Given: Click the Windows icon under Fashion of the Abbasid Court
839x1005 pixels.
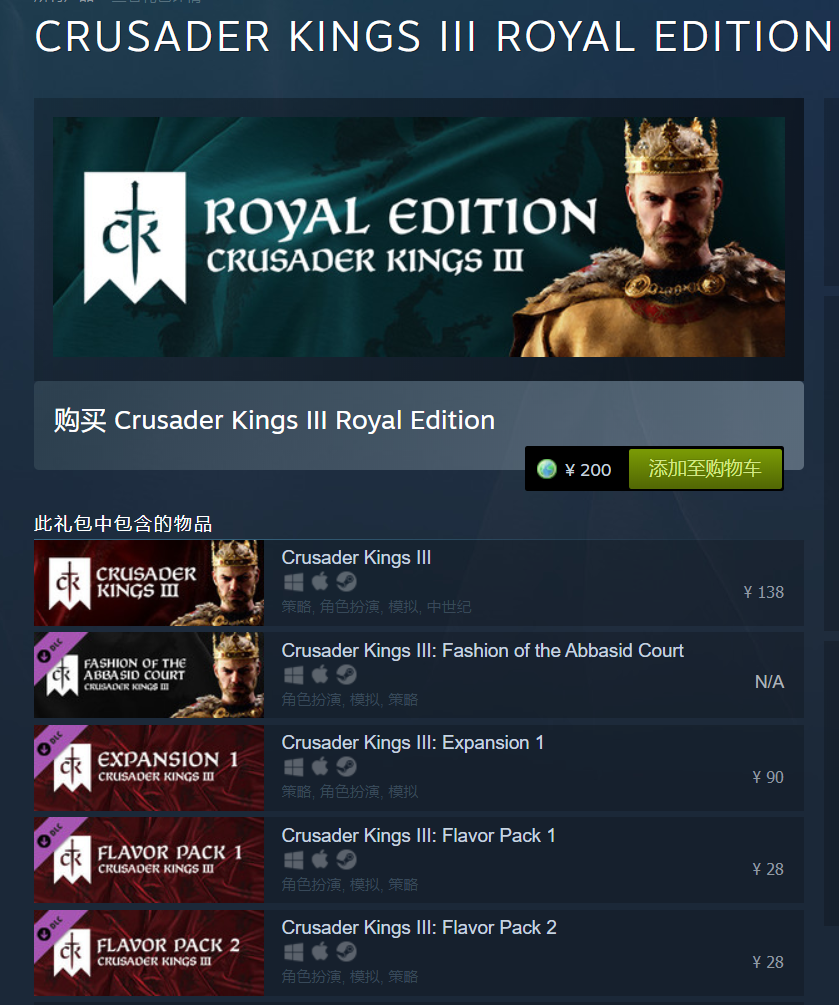Looking at the screenshot, I should pos(294,675).
